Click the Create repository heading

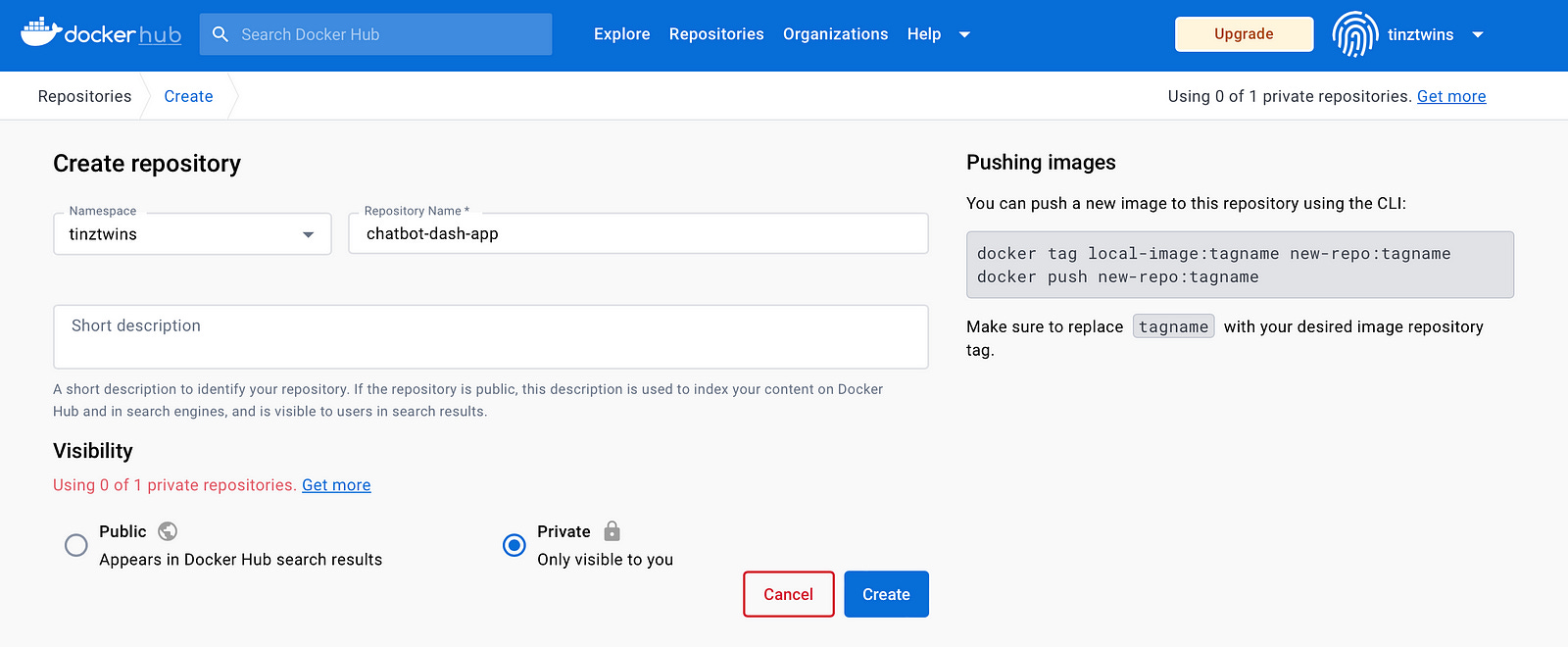tap(147, 164)
